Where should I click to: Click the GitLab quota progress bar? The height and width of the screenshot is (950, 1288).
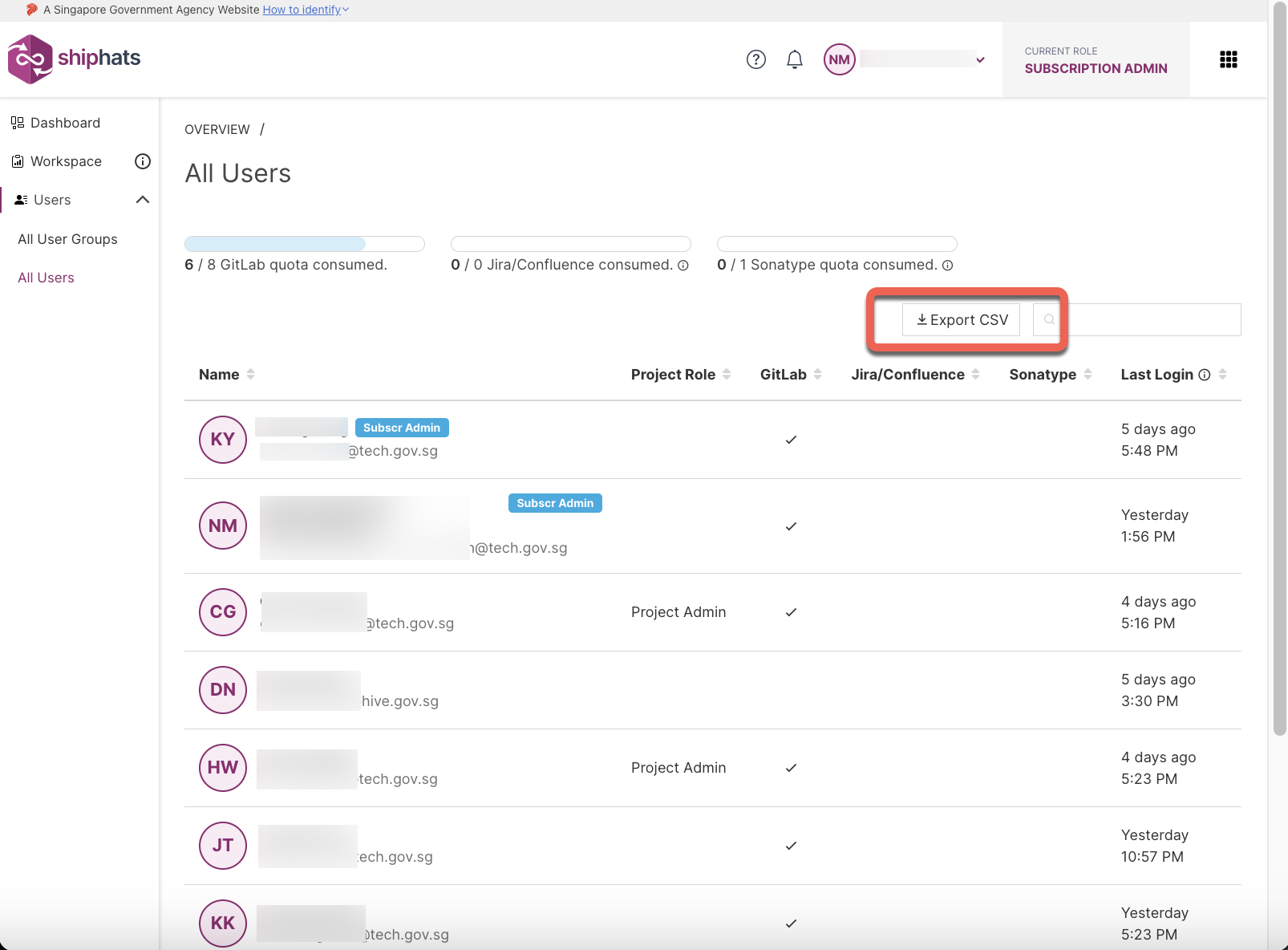tap(304, 244)
